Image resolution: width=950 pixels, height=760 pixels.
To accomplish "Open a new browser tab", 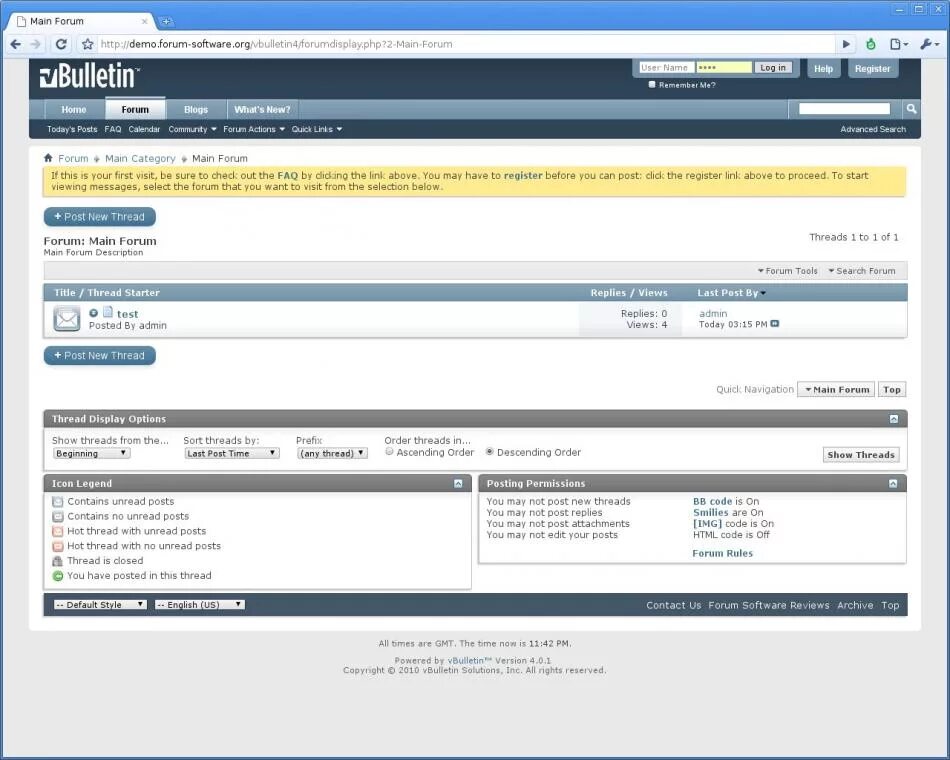I will click(x=166, y=21).
